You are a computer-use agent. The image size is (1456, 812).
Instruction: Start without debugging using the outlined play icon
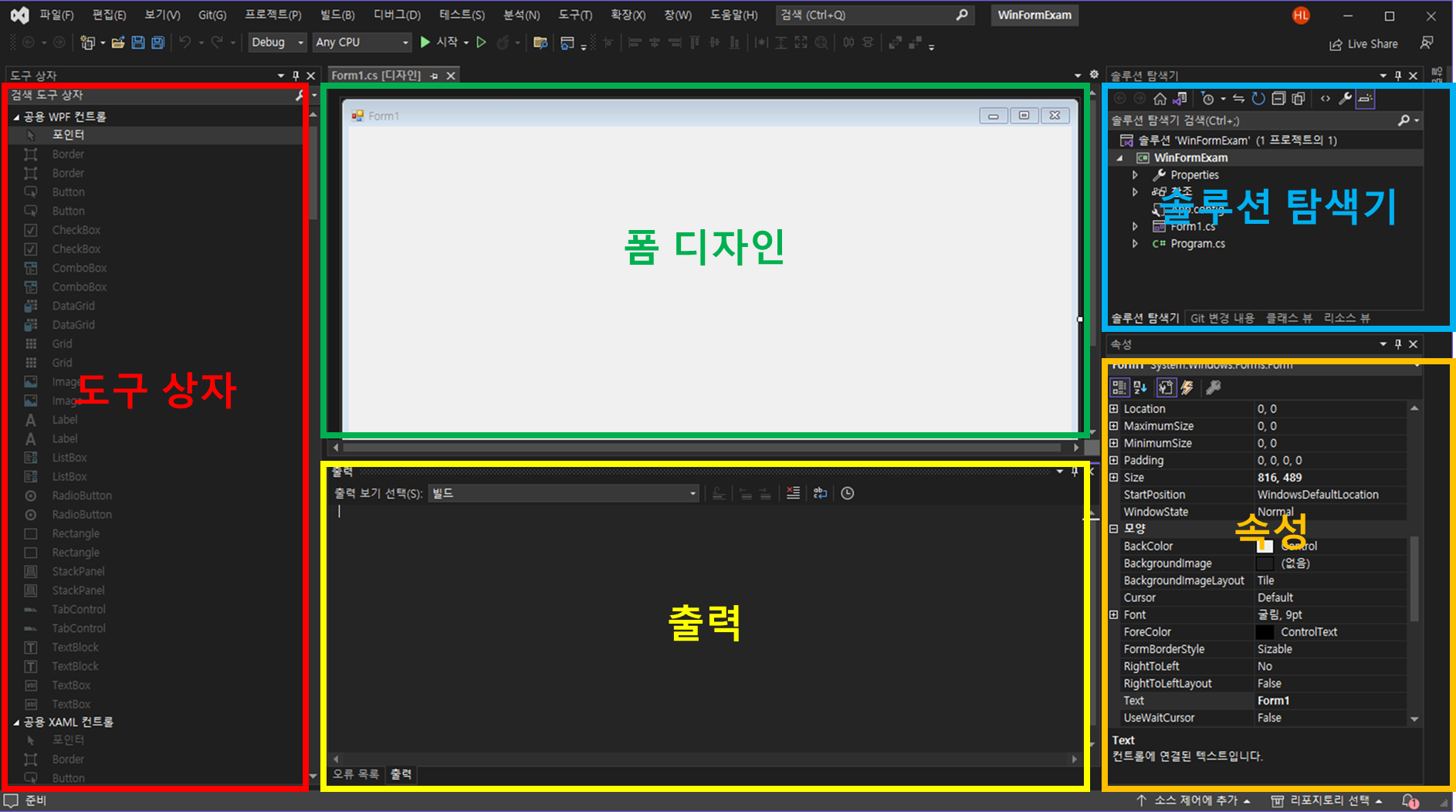coord(481,42)
